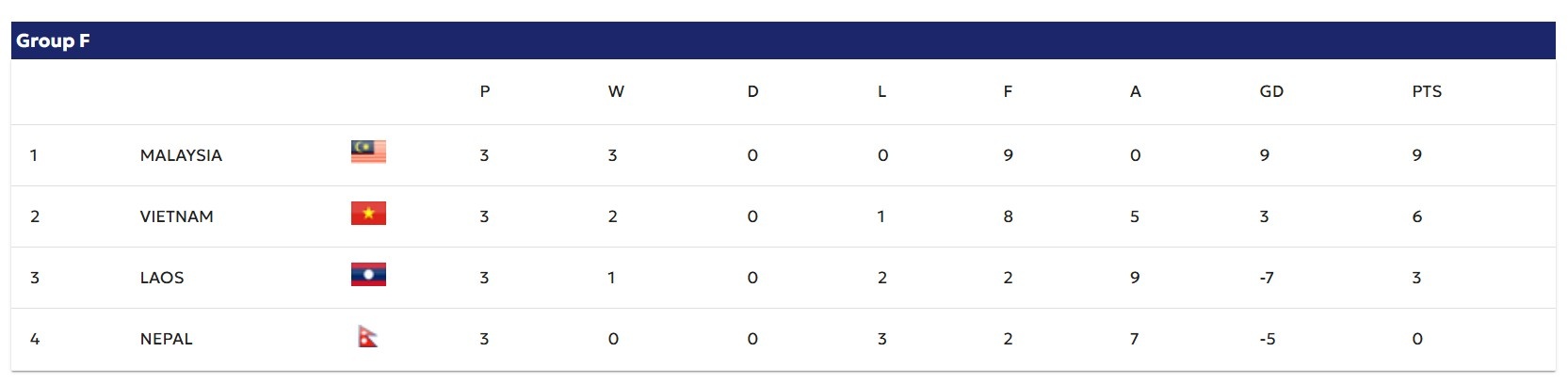This screenshot has height=384, width=1568.
Task: Click the L column header
Action: 881,91
